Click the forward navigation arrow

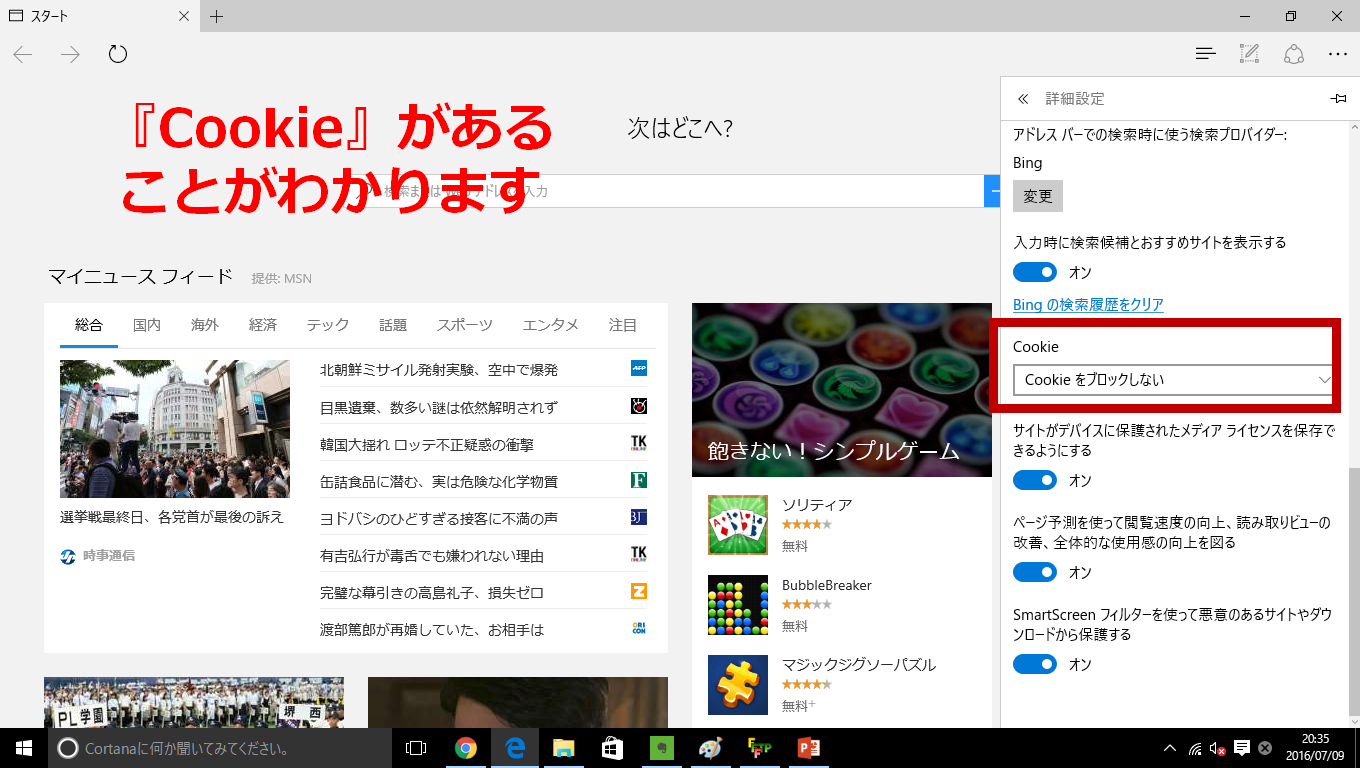click(70, 54)
